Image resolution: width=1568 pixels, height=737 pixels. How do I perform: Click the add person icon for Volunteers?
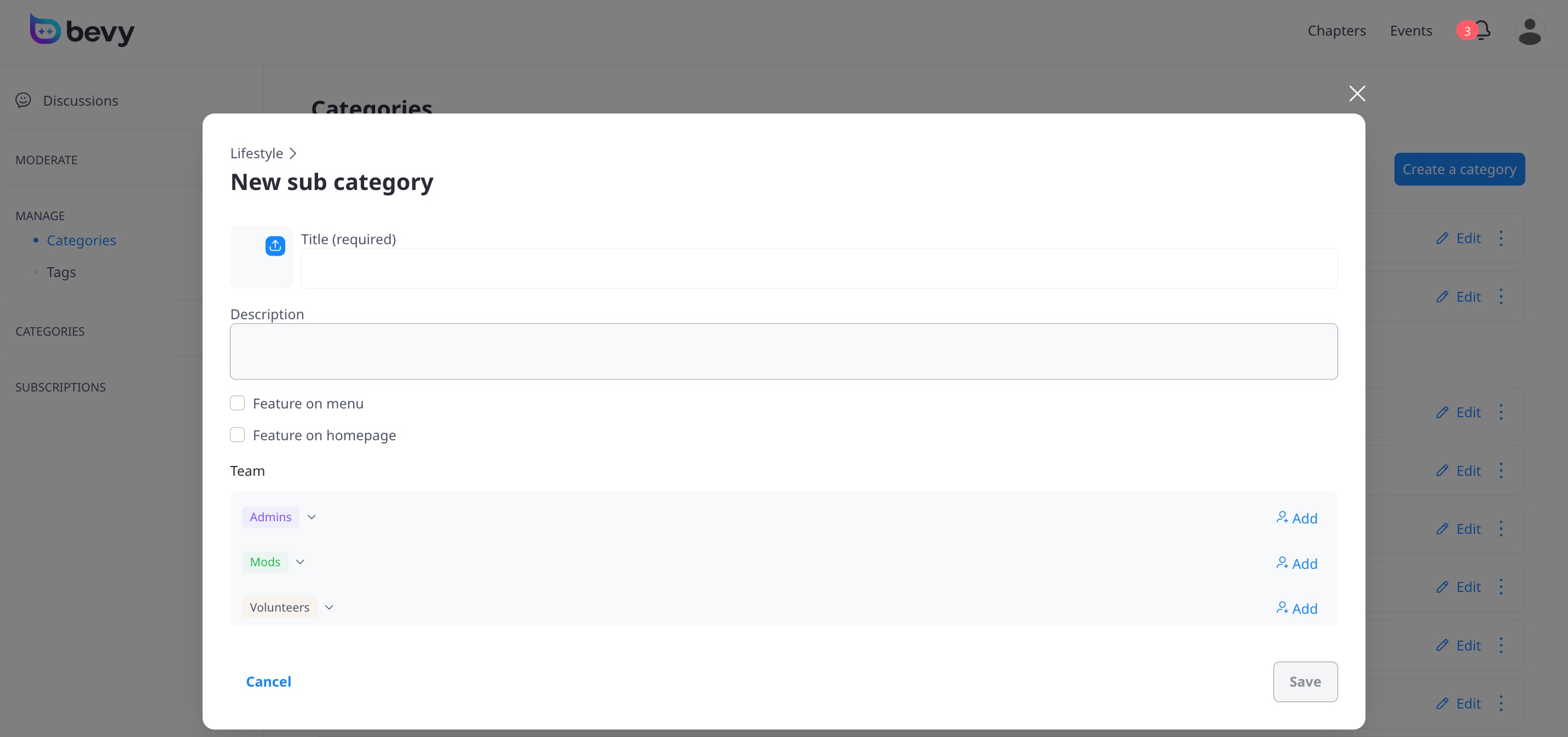[1282, 608]
